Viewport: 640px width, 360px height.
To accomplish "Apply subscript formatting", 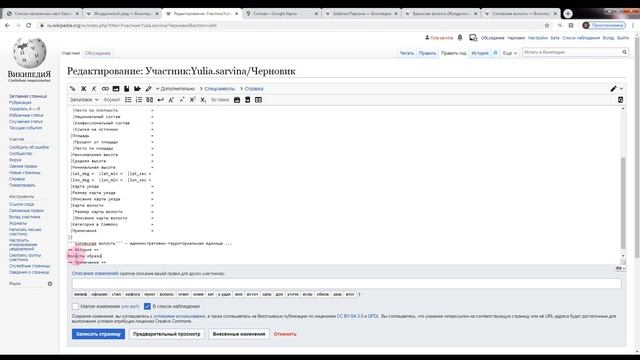I will click(x=203, y=100).
